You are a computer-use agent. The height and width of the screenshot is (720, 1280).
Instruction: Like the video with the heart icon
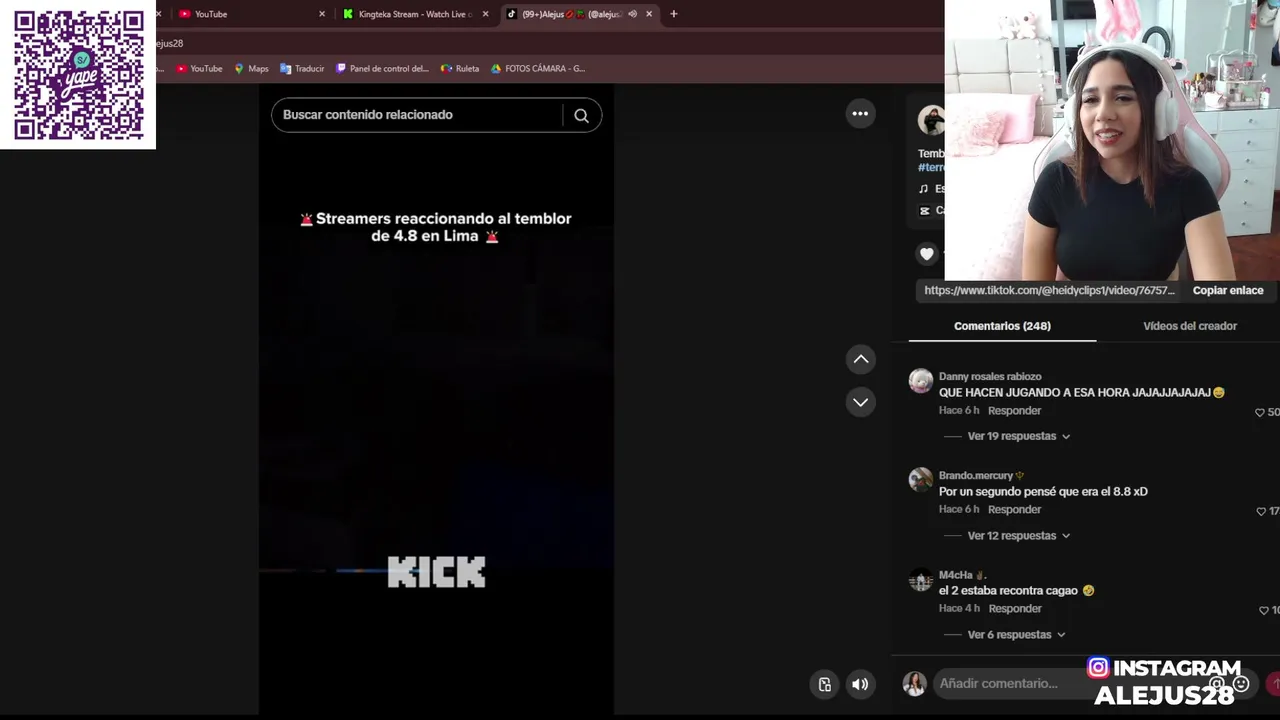click(x=927, y=254)
